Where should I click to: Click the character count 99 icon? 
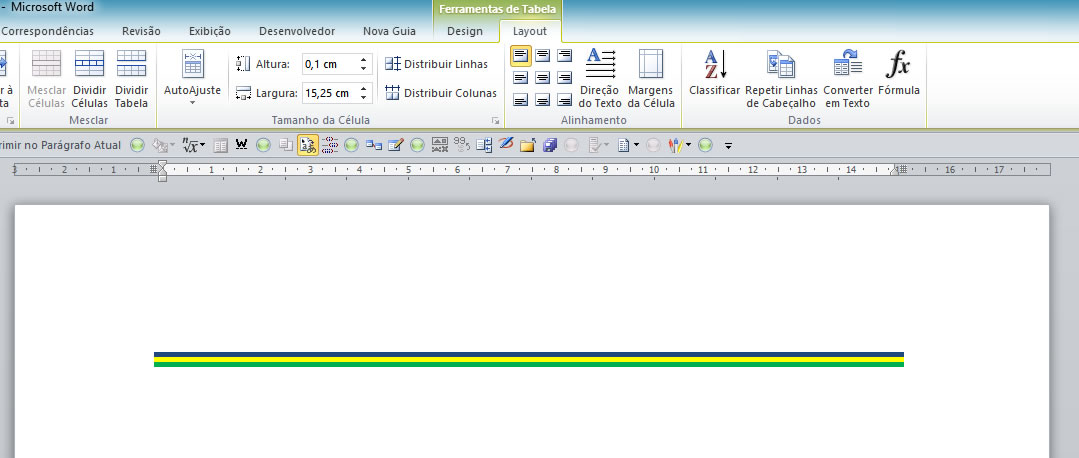(462, 144)
